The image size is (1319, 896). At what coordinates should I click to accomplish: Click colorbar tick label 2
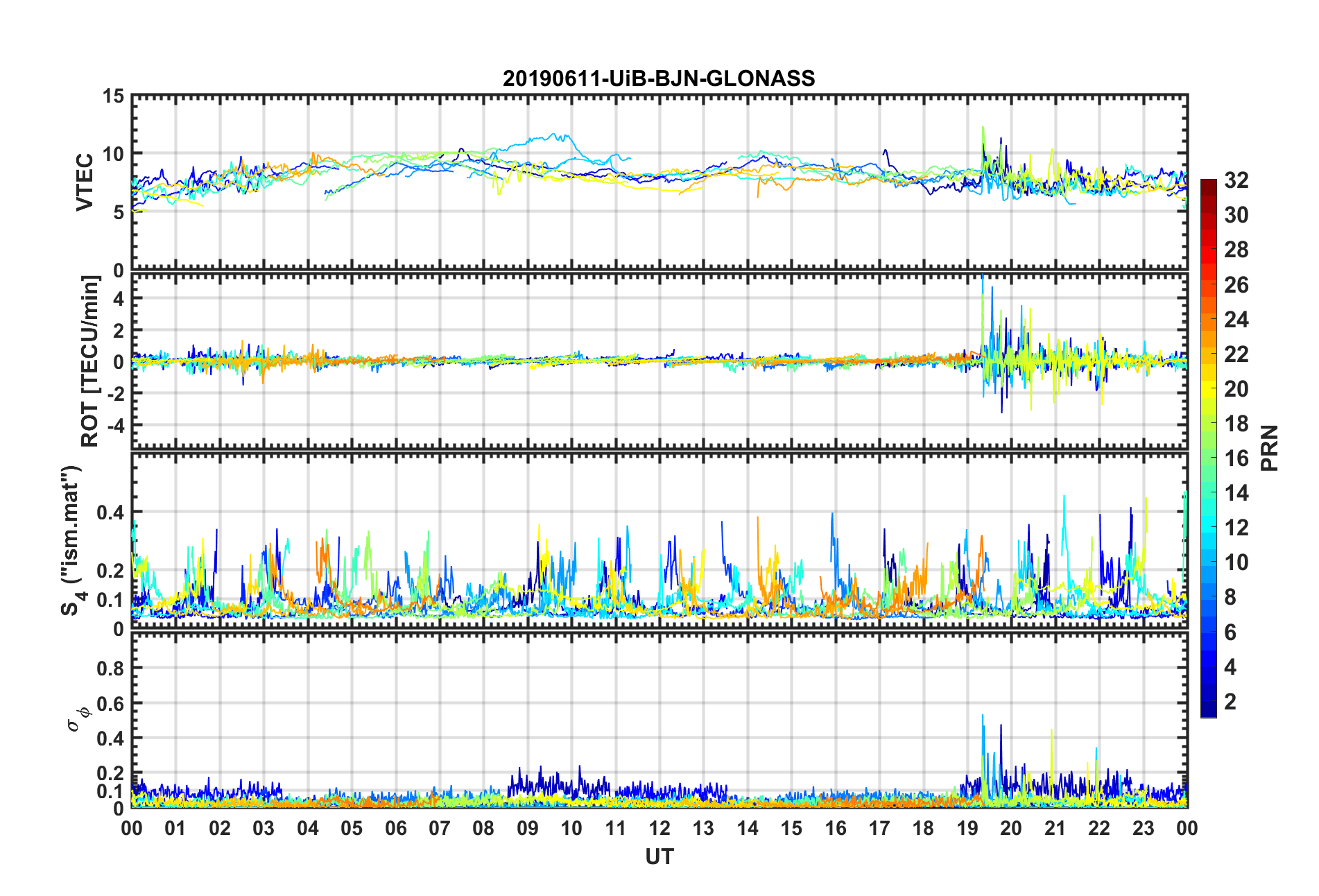coord(1230,701)
